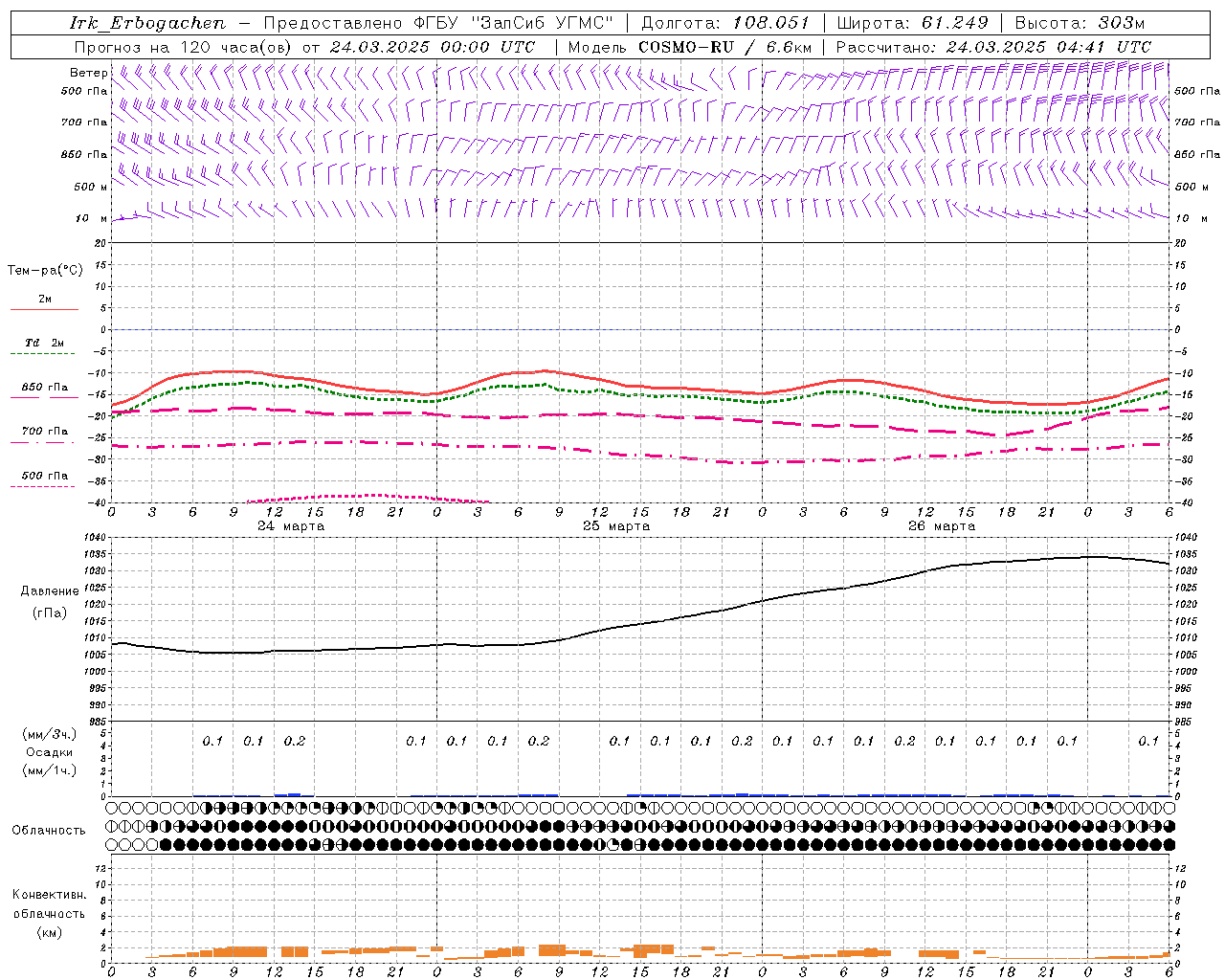Click the 10 м wind level label on left
This screenshot has width=1225, height=980.
coord(91,218)
